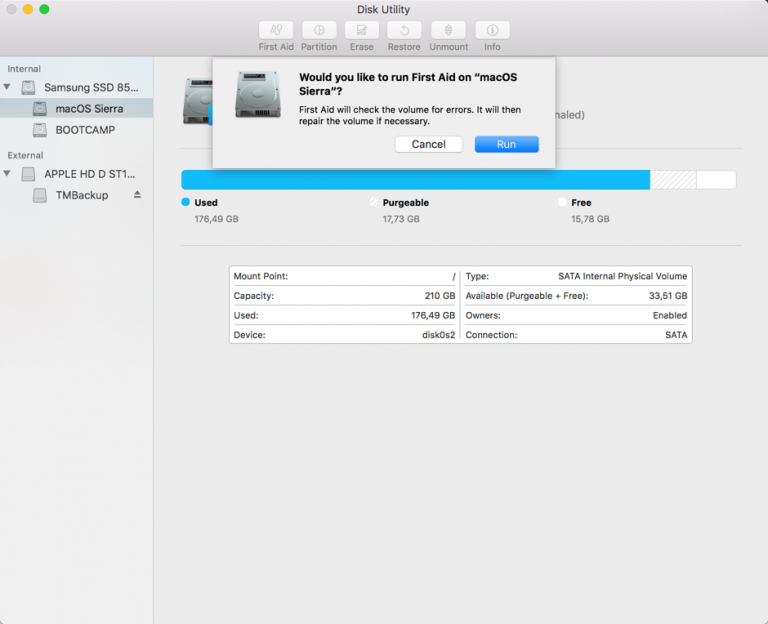Collapse the Samsung SSD disclosure triangle
Viewport: 768px width, 624px height.
pyautogui.click(x=7, y=87)
